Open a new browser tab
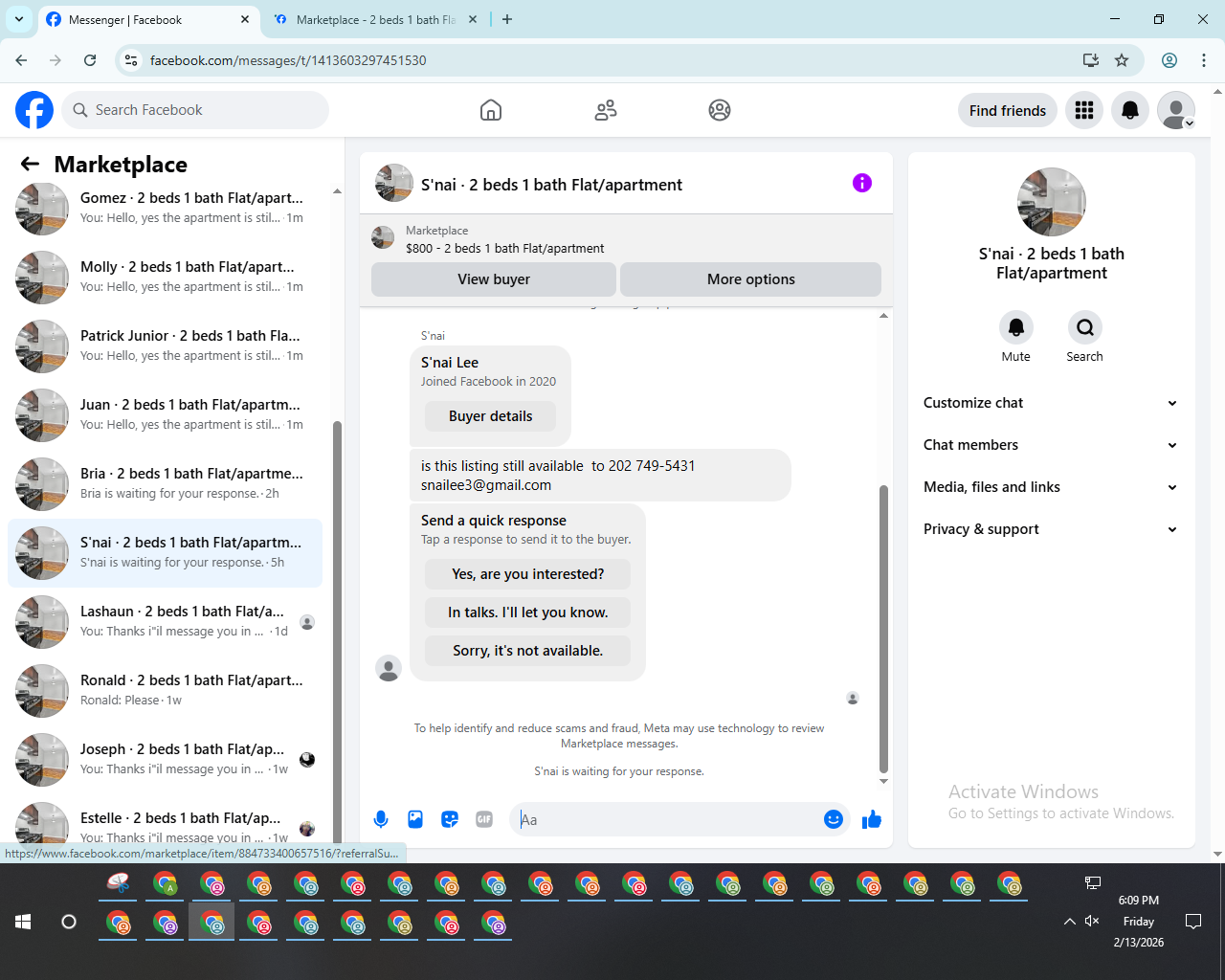This screenshot has width=1225, height=980. pyautogui.click(x=507, y=19)
